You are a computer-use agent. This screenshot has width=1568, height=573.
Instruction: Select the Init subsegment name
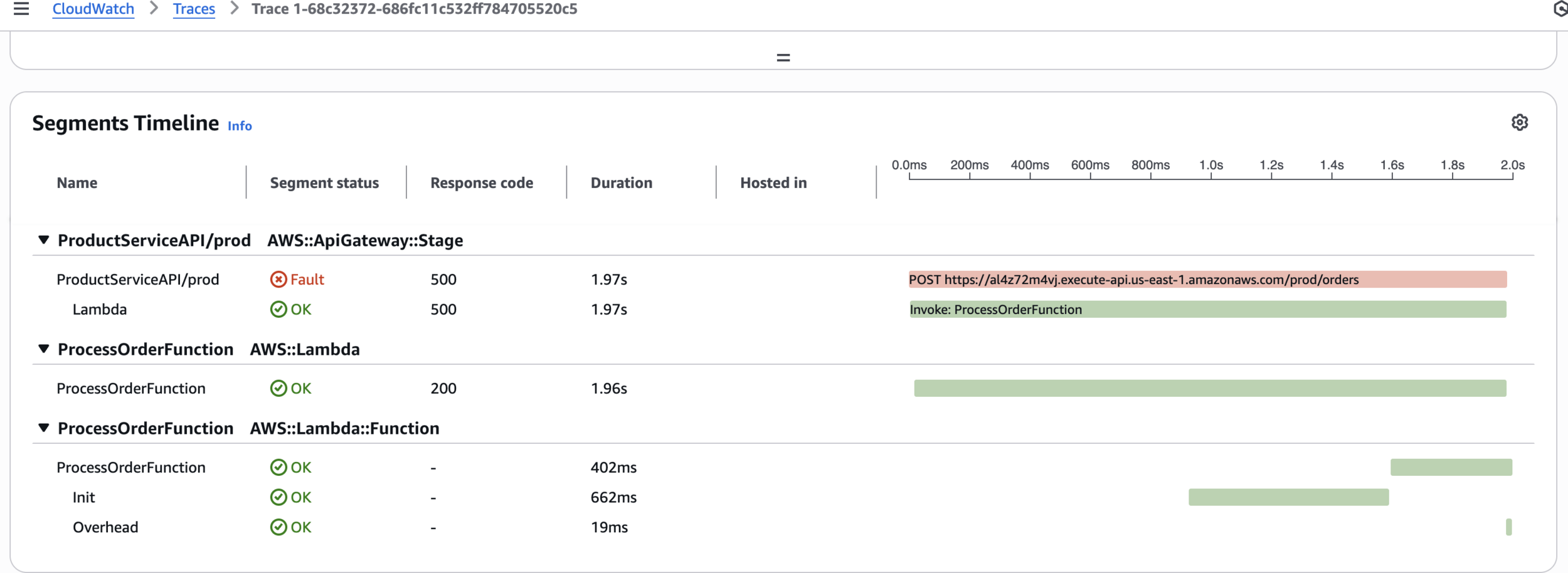[x=84, y=497]
